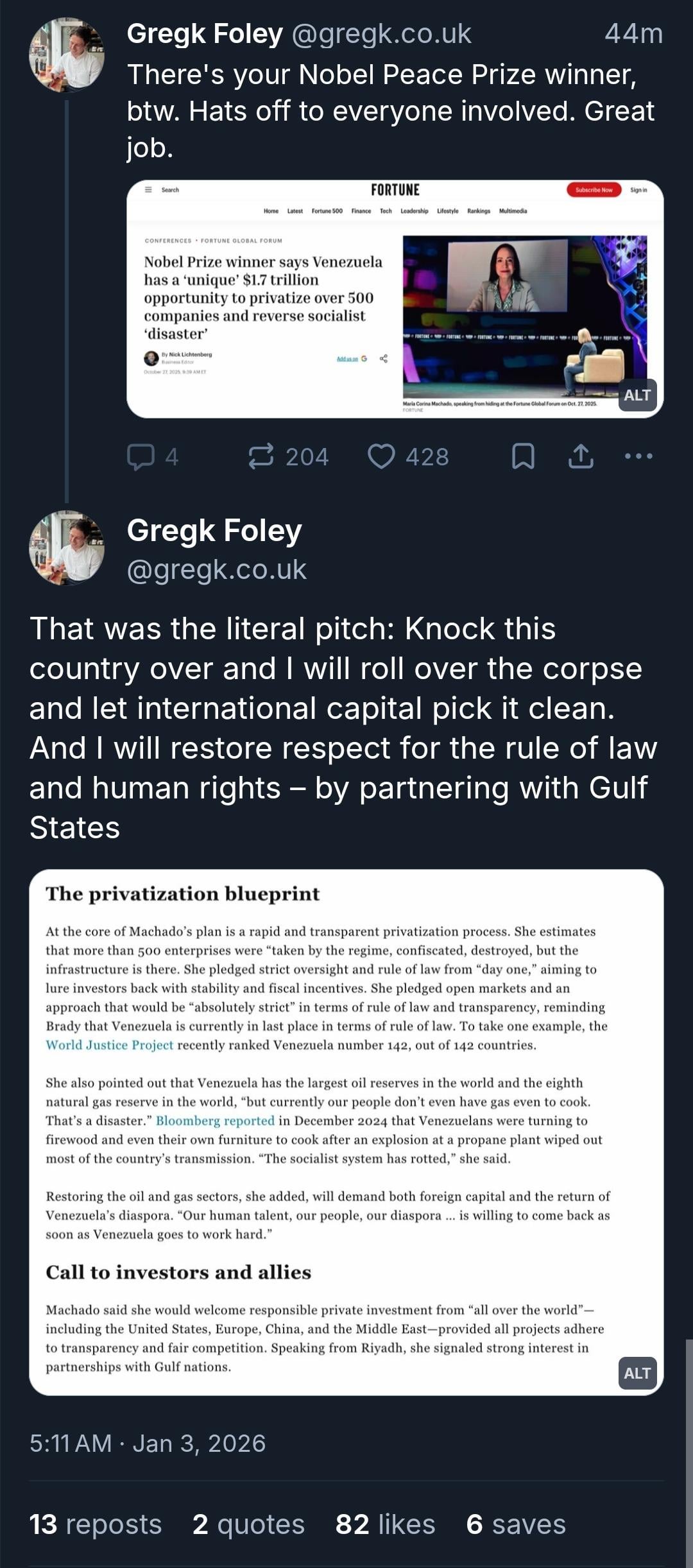Screen dimensions: 693x1568
Task: Tap the 5:11 AM Jan 3, 2026 timestamp
Action: pyautogui.click(x=148, y=1443)
